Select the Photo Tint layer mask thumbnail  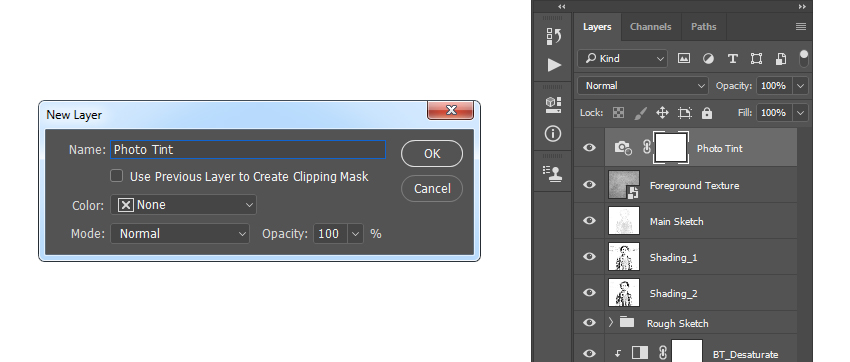(x=671, y=147)
